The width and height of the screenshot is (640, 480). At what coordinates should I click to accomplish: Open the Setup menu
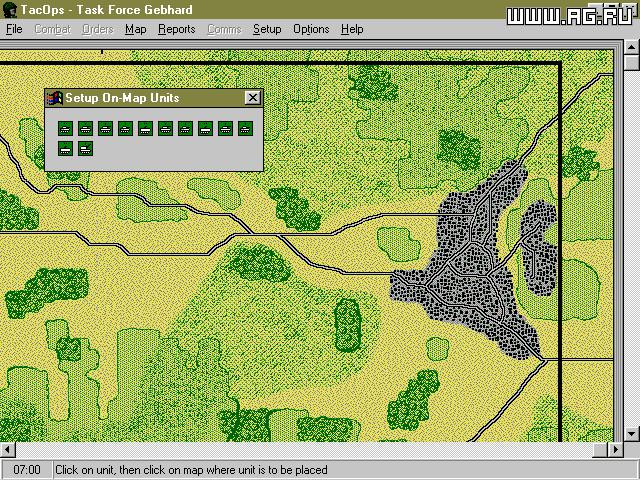click(x=267, y=29)
